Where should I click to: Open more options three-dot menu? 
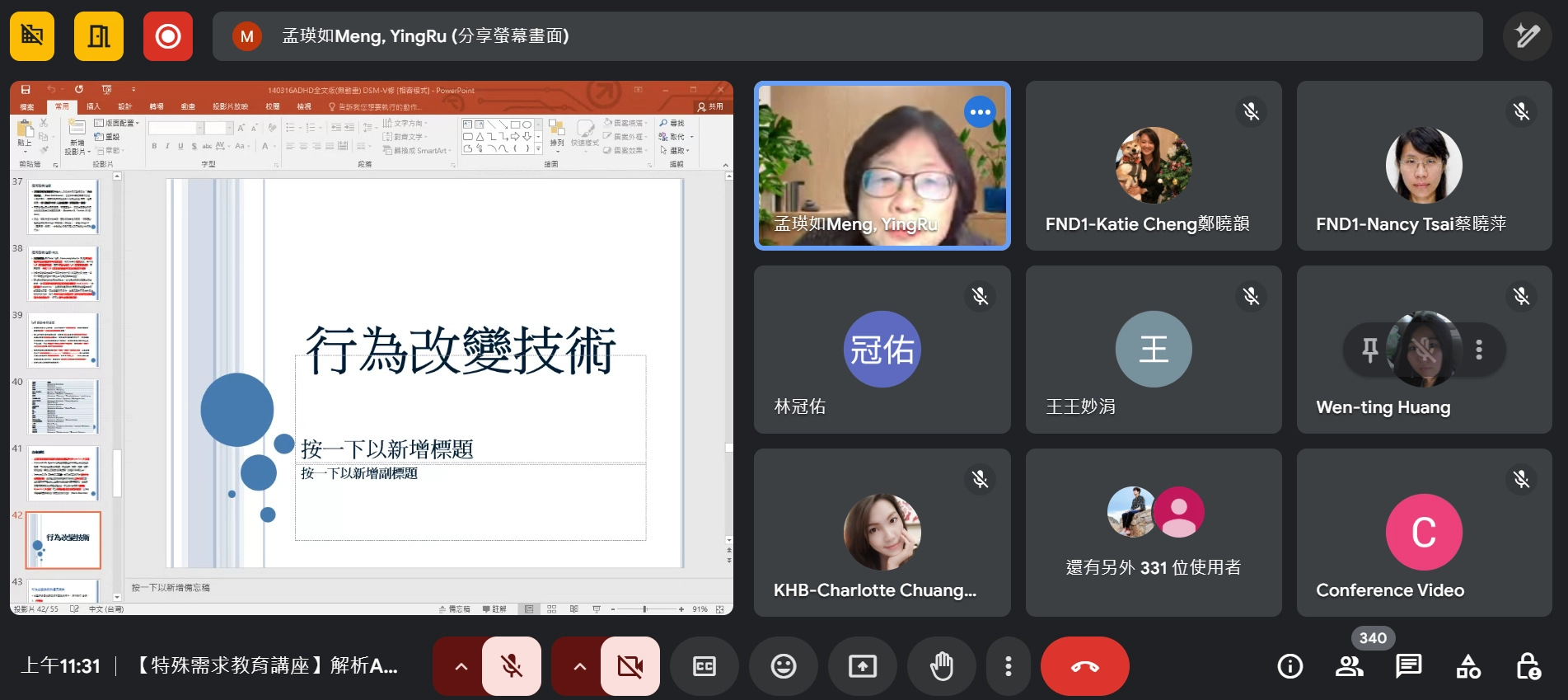[1008, 666]
